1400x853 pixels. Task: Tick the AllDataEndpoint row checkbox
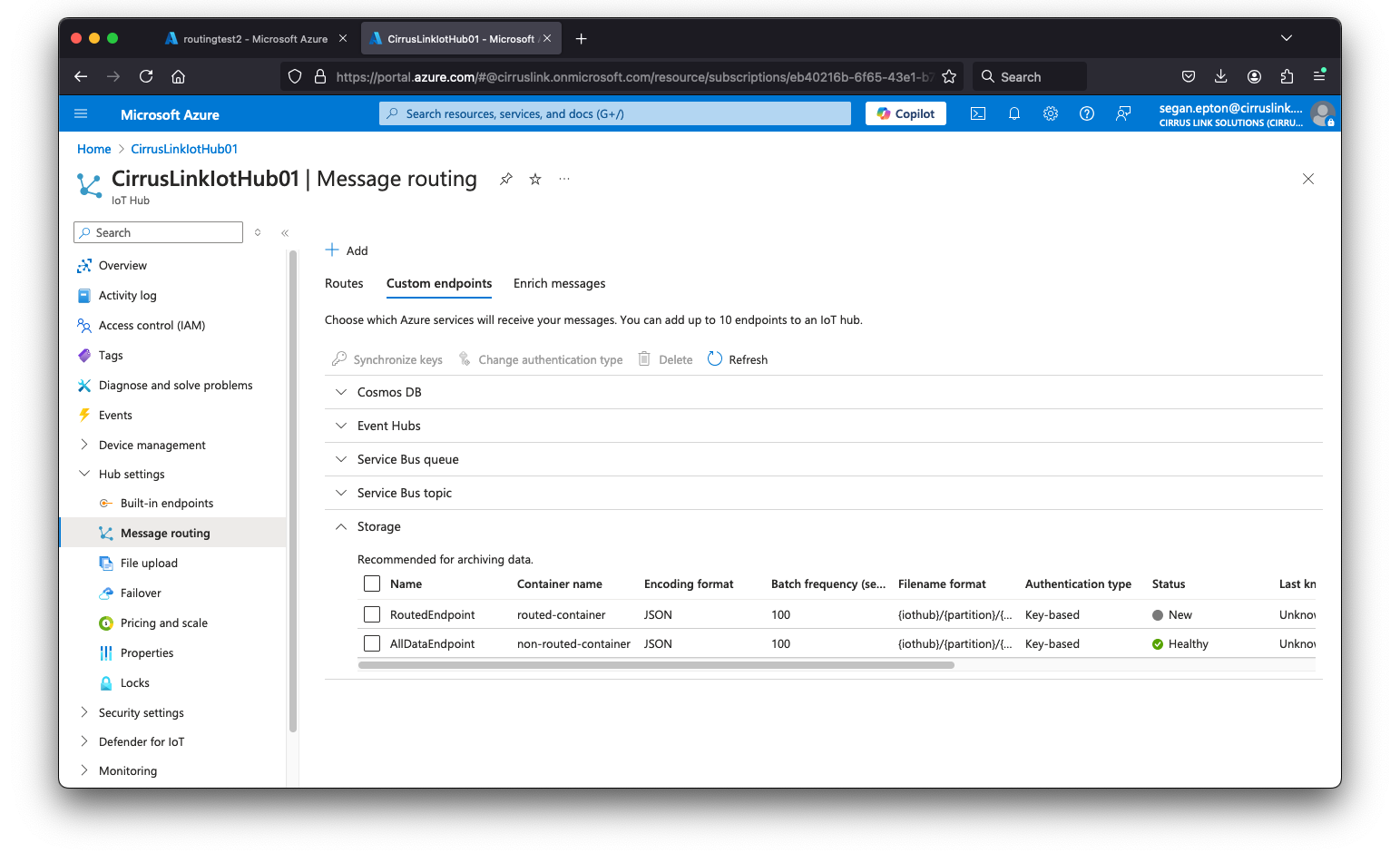(372, 643)
